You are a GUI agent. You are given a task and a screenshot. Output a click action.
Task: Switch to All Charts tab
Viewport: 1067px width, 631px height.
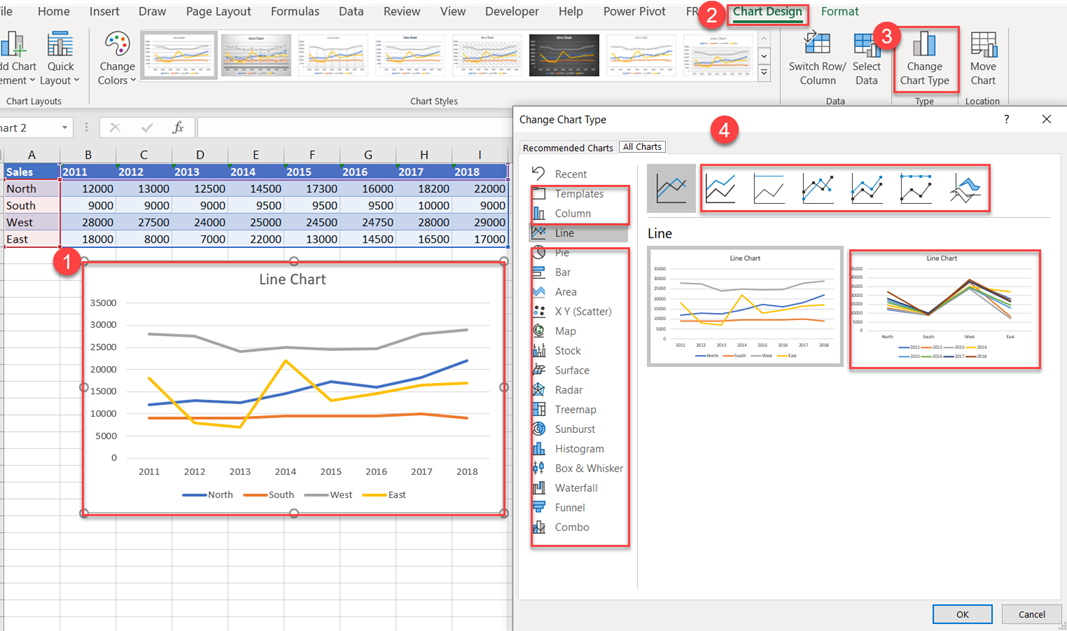pos(642,147)
